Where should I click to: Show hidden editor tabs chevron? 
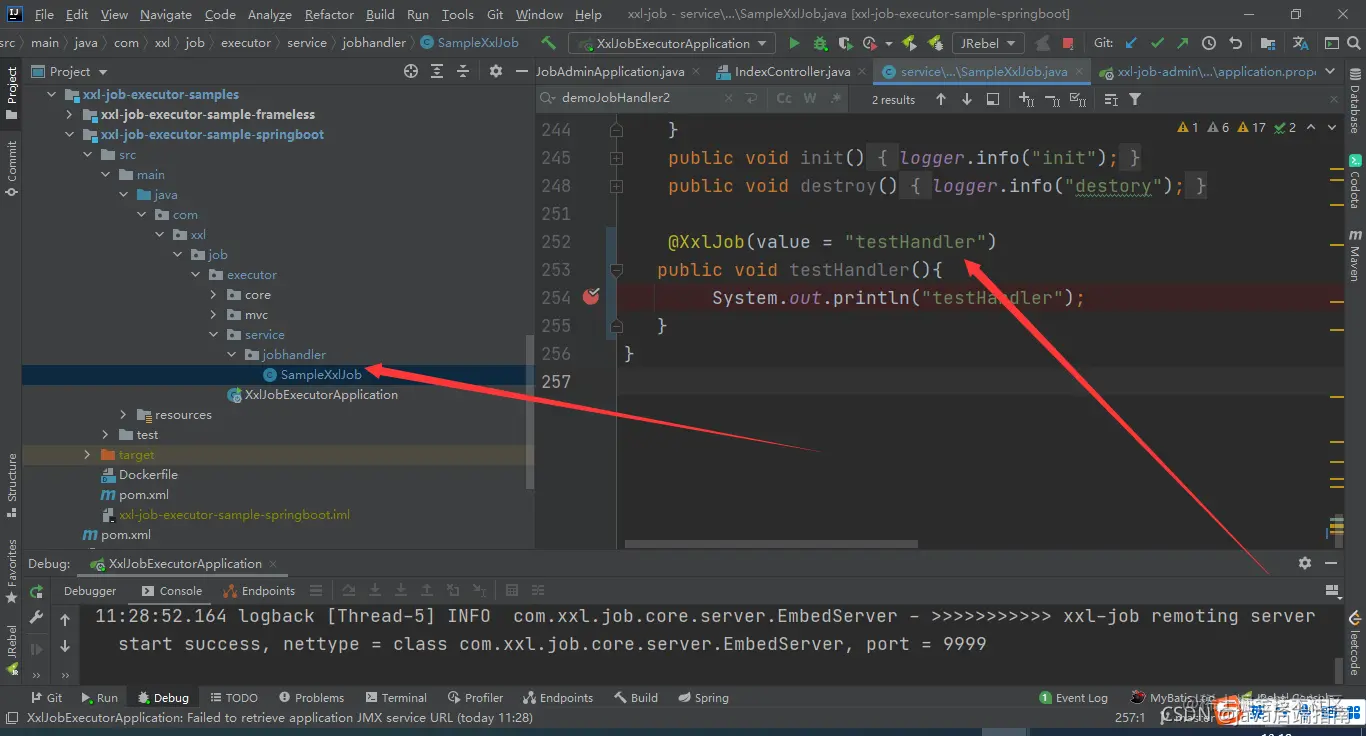click(x=1329, y=71)
